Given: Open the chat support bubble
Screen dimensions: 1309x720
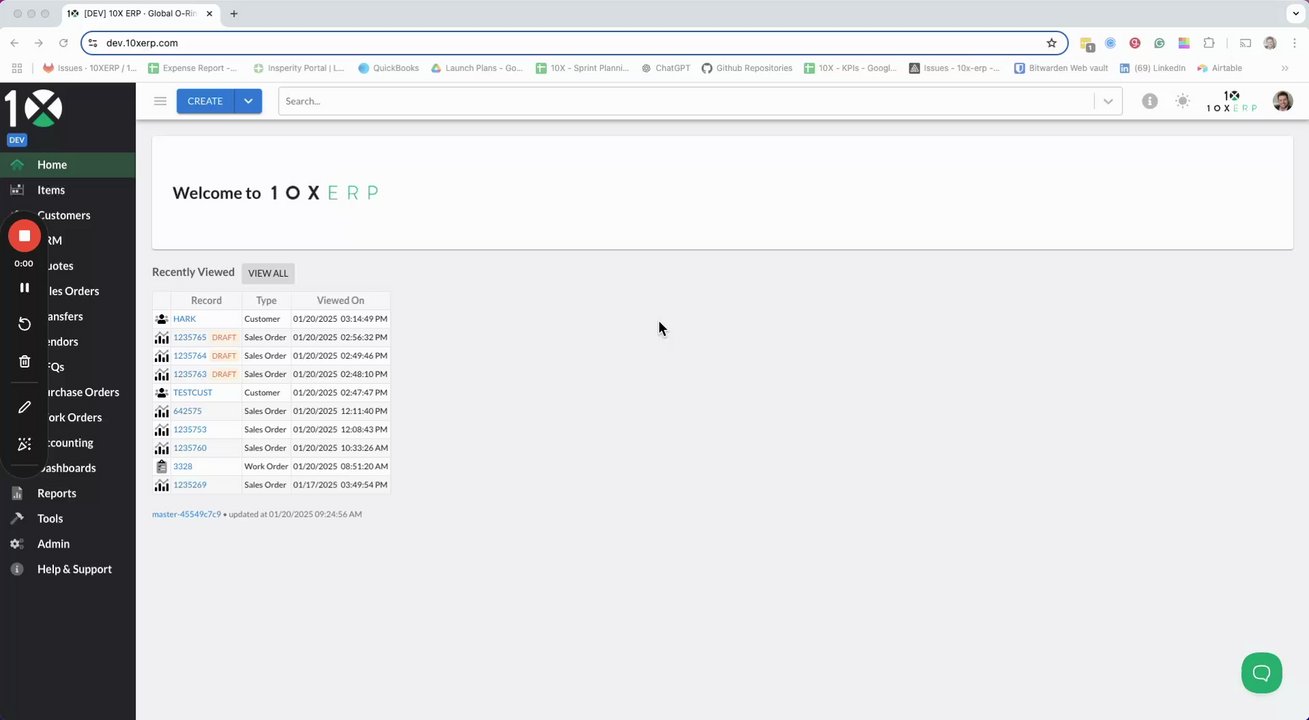Looking at the screenshot, I should pos(1262,673).
